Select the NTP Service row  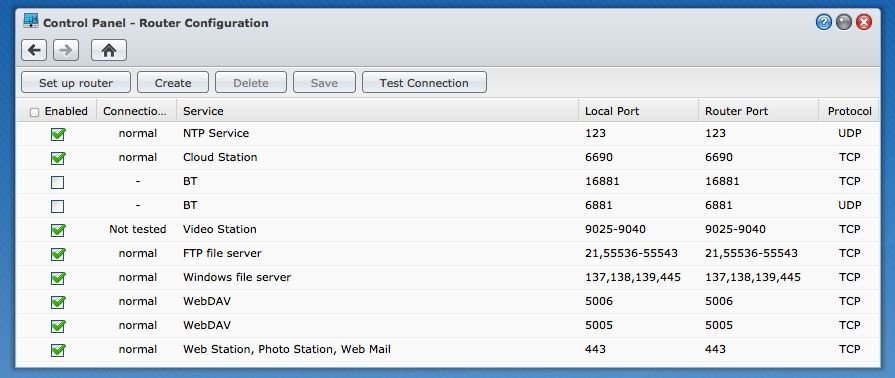point(448,134)
